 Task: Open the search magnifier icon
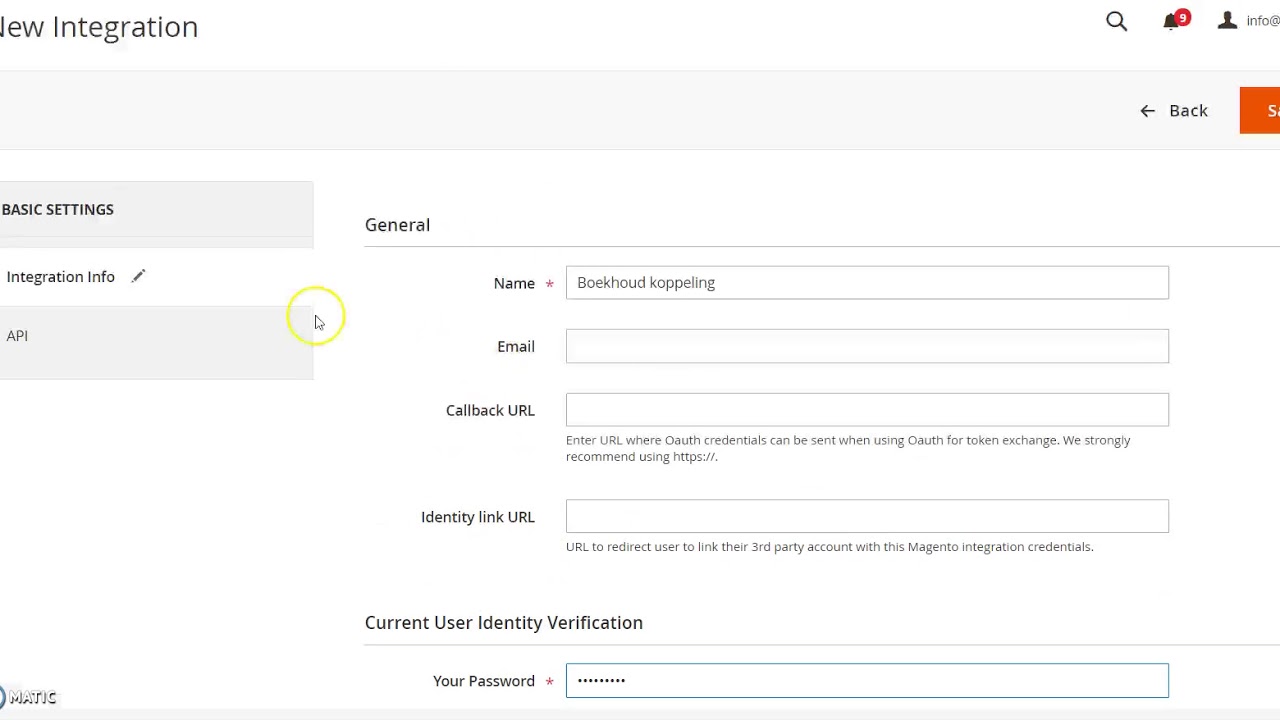point(1116,21)
